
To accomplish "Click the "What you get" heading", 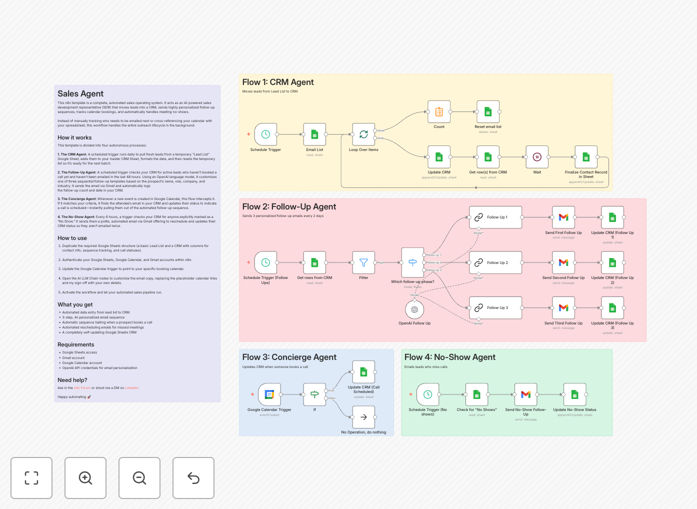I will tap(75, 305).
